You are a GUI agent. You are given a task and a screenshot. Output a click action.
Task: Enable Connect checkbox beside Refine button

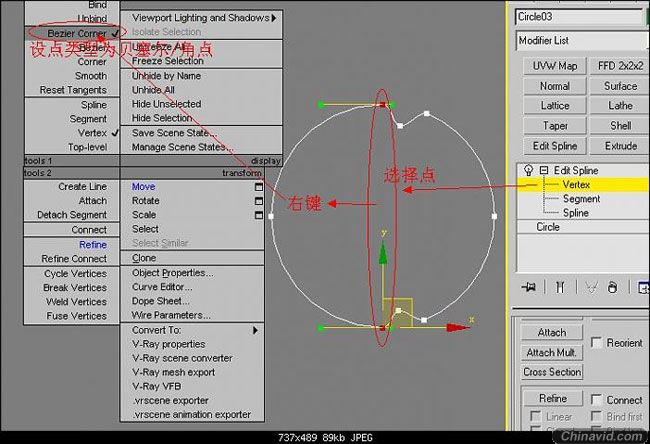596,400
